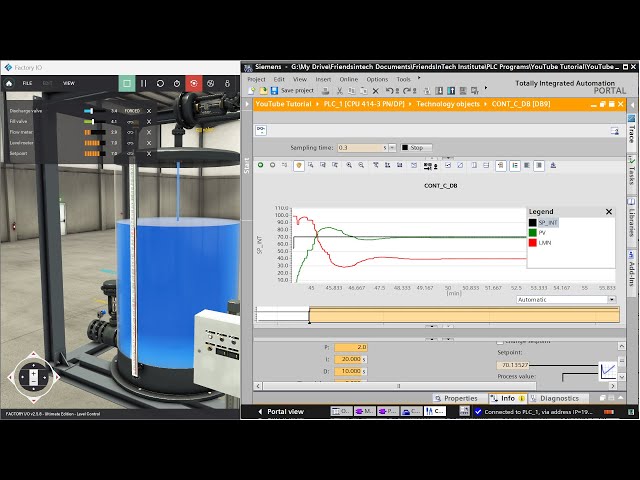Click the orange time range overview bar
Screen dimensions: 640x480
(464, 316)
